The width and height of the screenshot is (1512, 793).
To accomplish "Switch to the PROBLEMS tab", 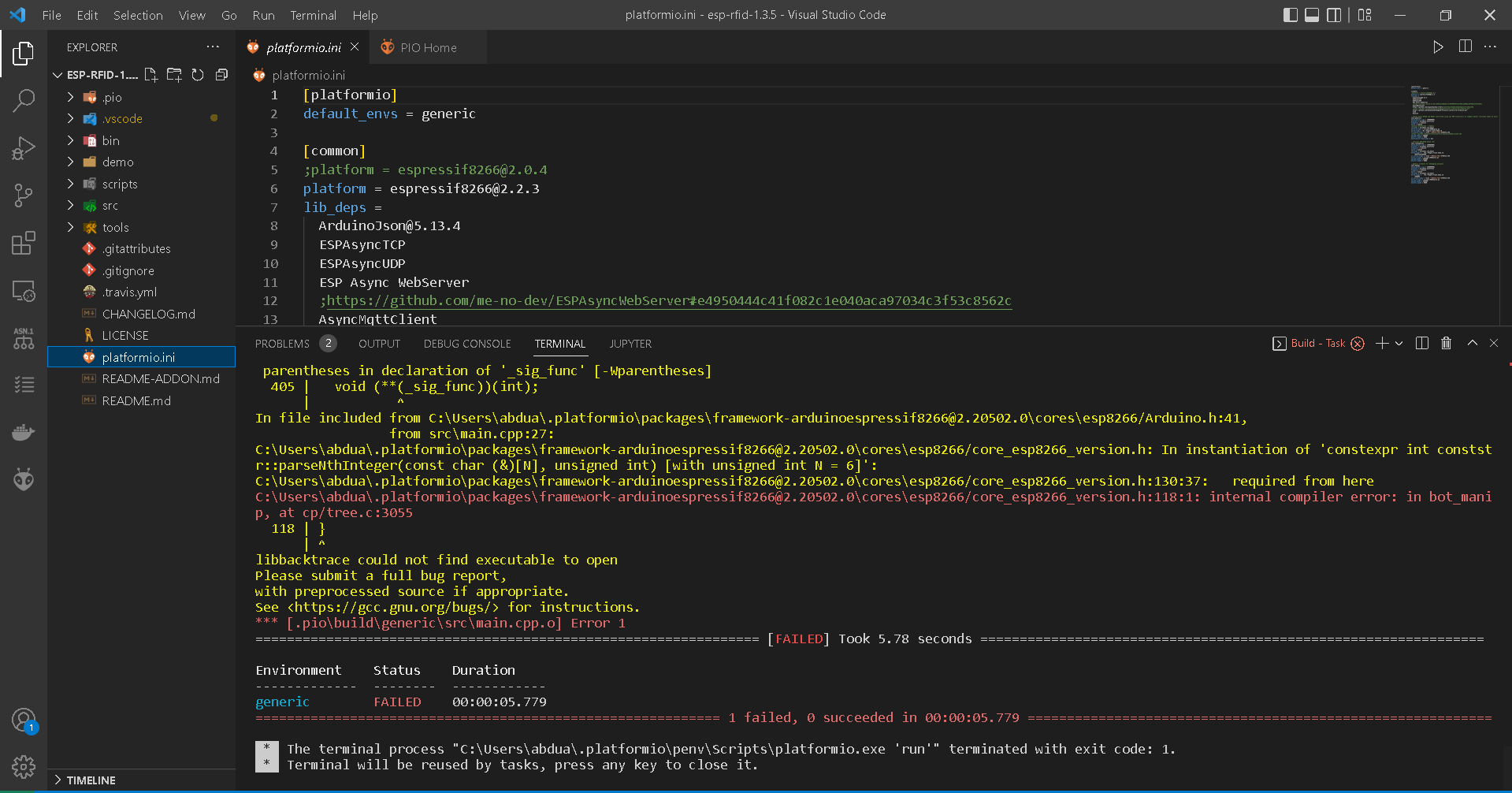I will pos(282,344).
